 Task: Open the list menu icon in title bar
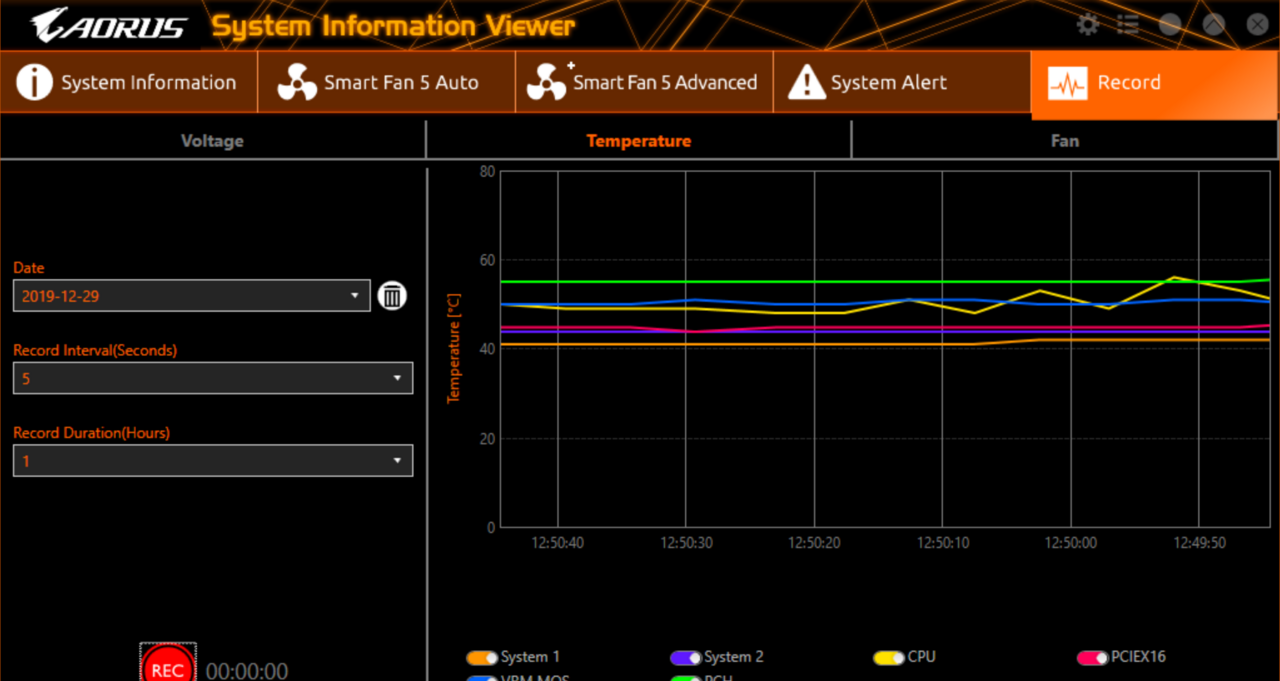pos(1128,24)
